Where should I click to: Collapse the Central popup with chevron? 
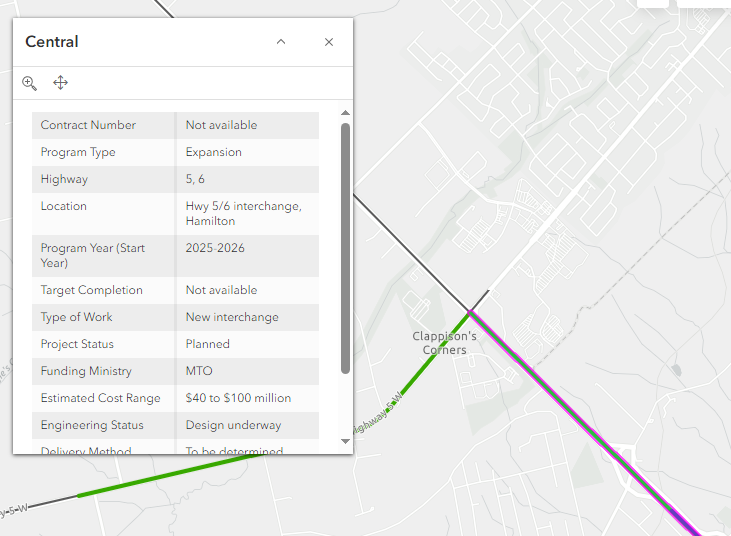[281, 42]
